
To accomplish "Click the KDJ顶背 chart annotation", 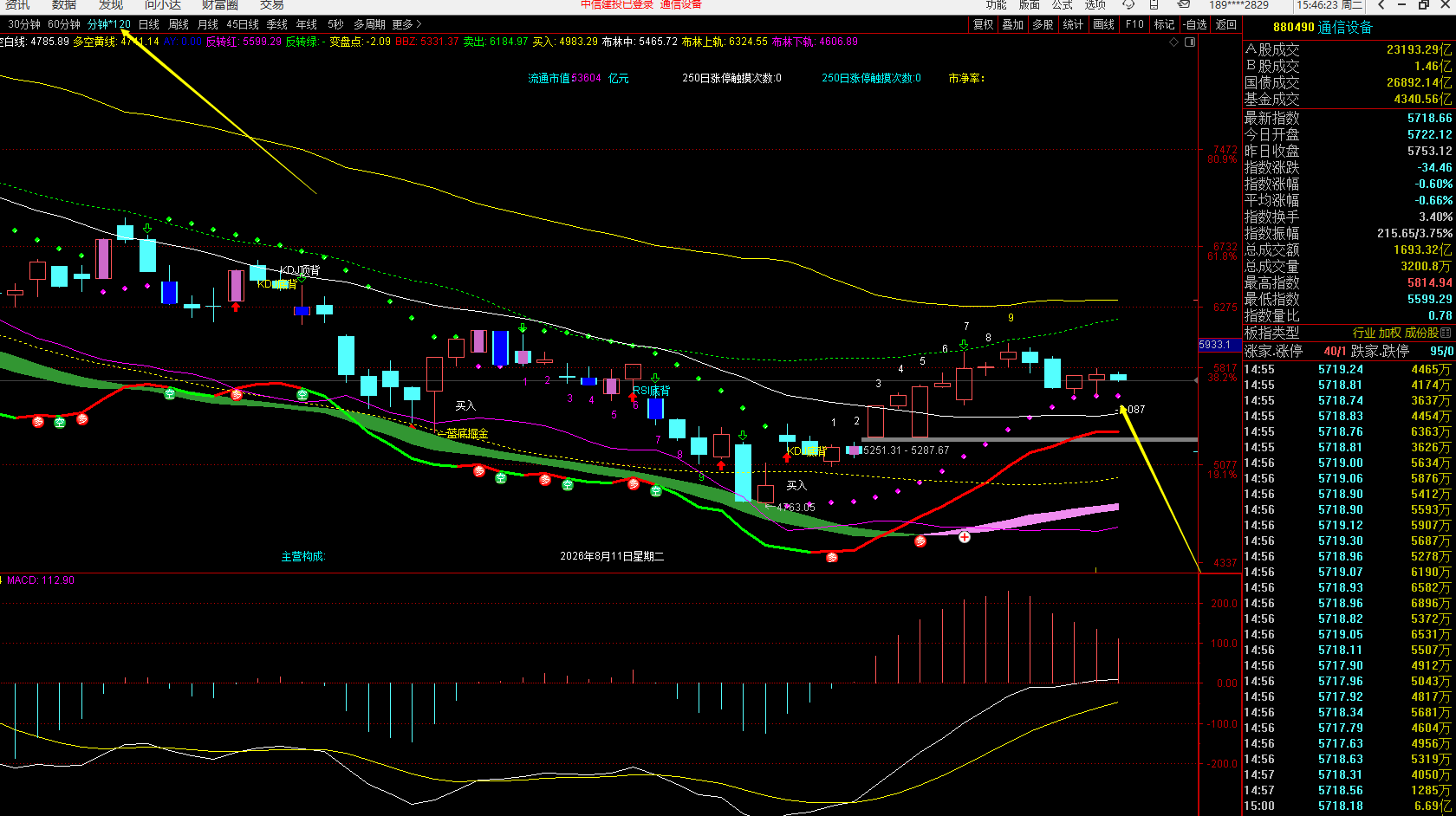I will click(300, 270).
